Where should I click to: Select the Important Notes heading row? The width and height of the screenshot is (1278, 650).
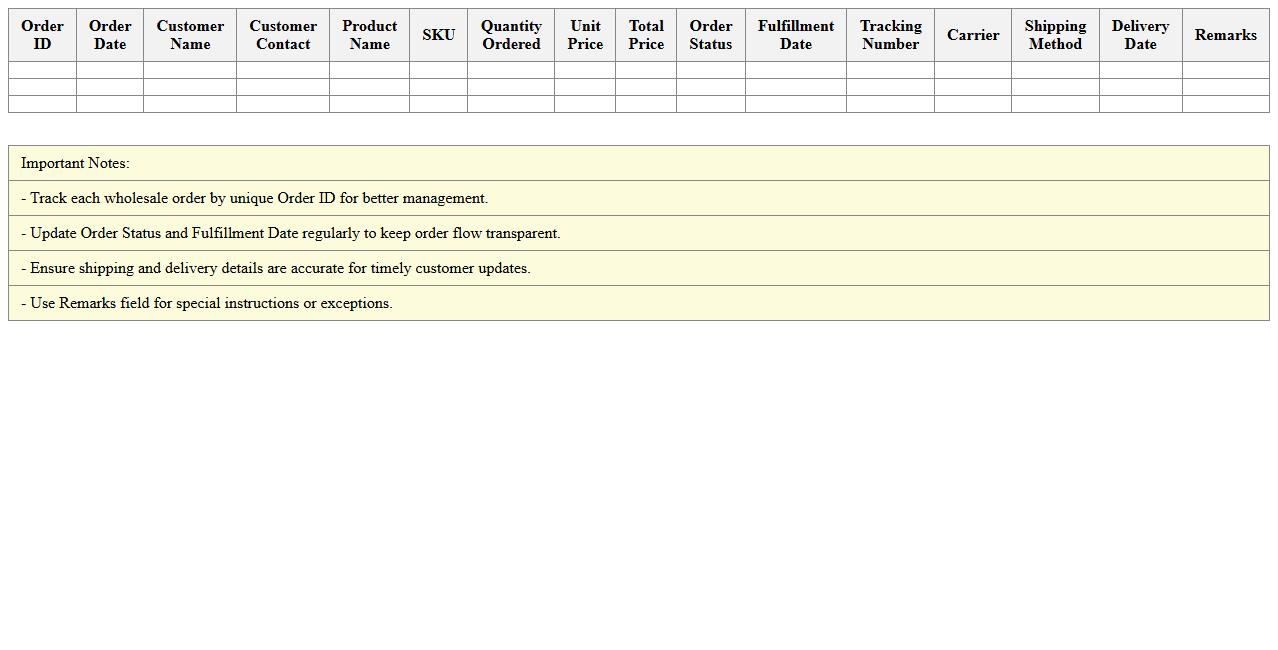click(x=638, y=163)
